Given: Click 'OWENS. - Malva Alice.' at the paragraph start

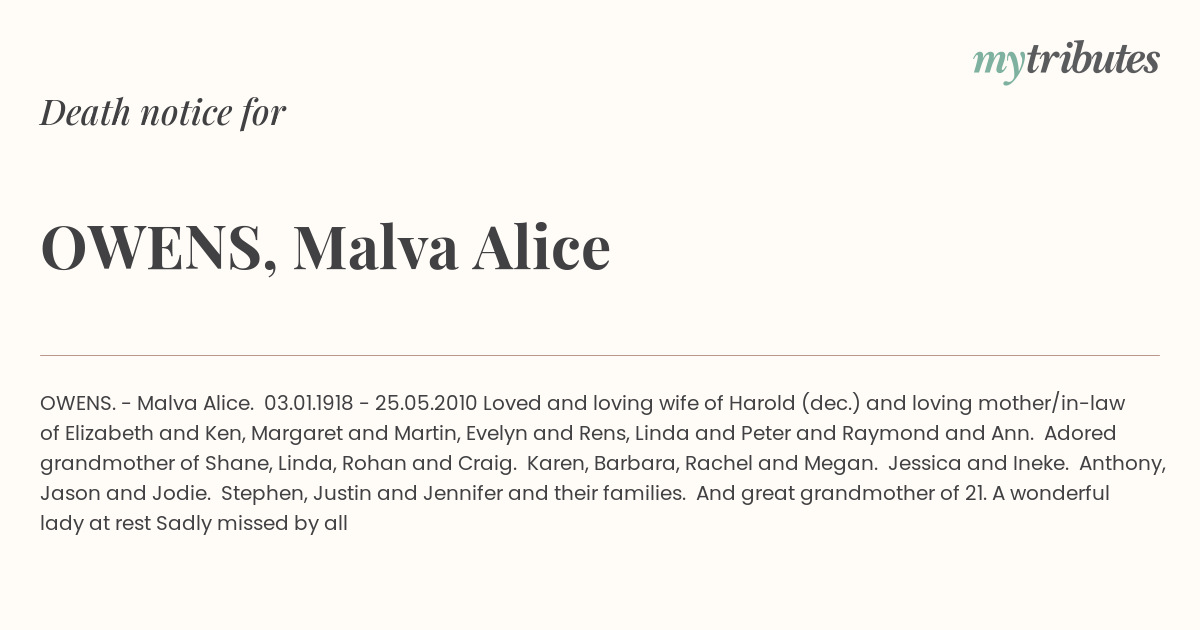Looking at the screenshot, I should click(x=147, y=404).
